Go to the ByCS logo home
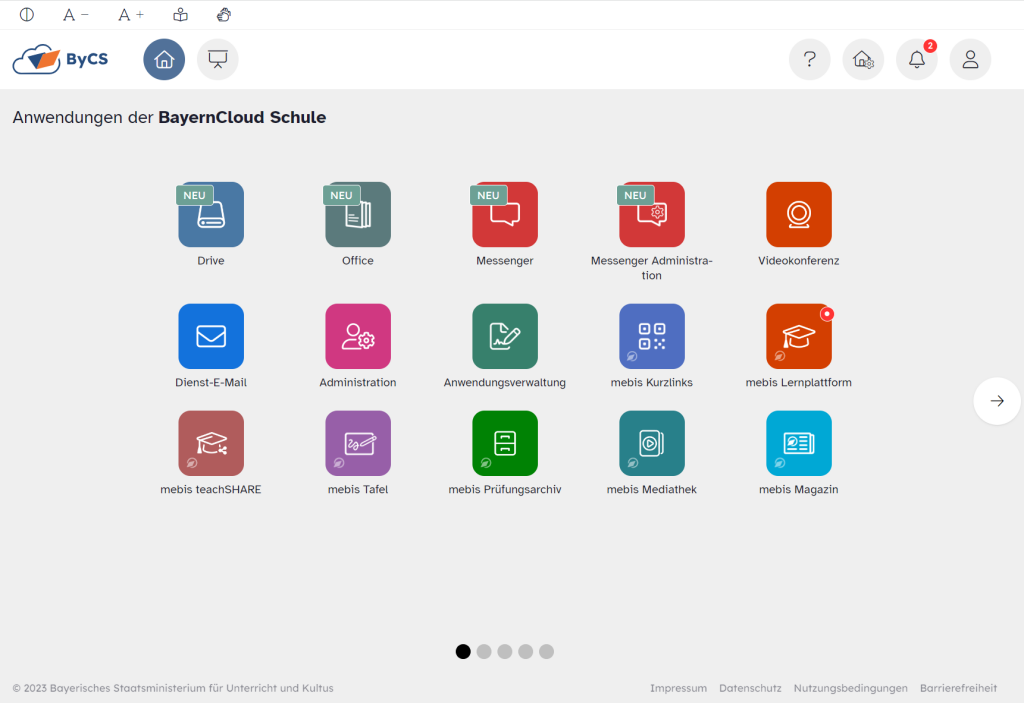This screenshot has width=1024, height=703. coord(60,59)
